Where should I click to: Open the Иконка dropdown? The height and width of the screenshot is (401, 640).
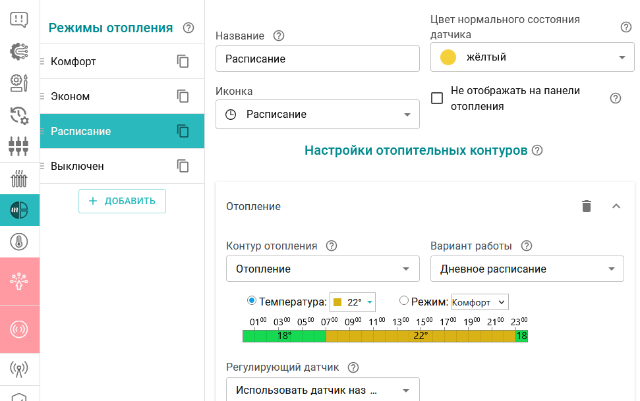tap(317, 115)
